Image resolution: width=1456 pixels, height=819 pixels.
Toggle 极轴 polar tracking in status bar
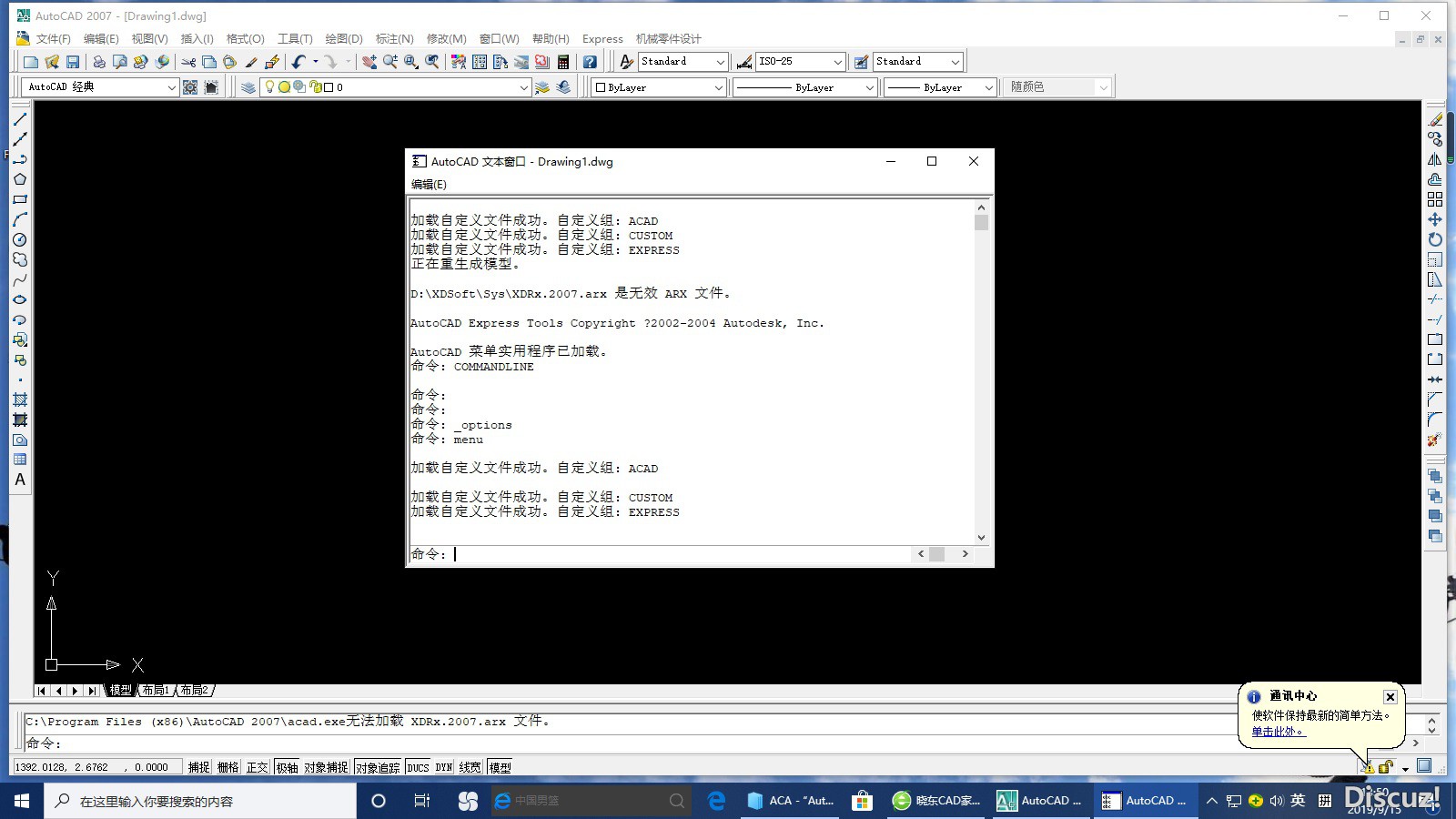tap(287, 767)
